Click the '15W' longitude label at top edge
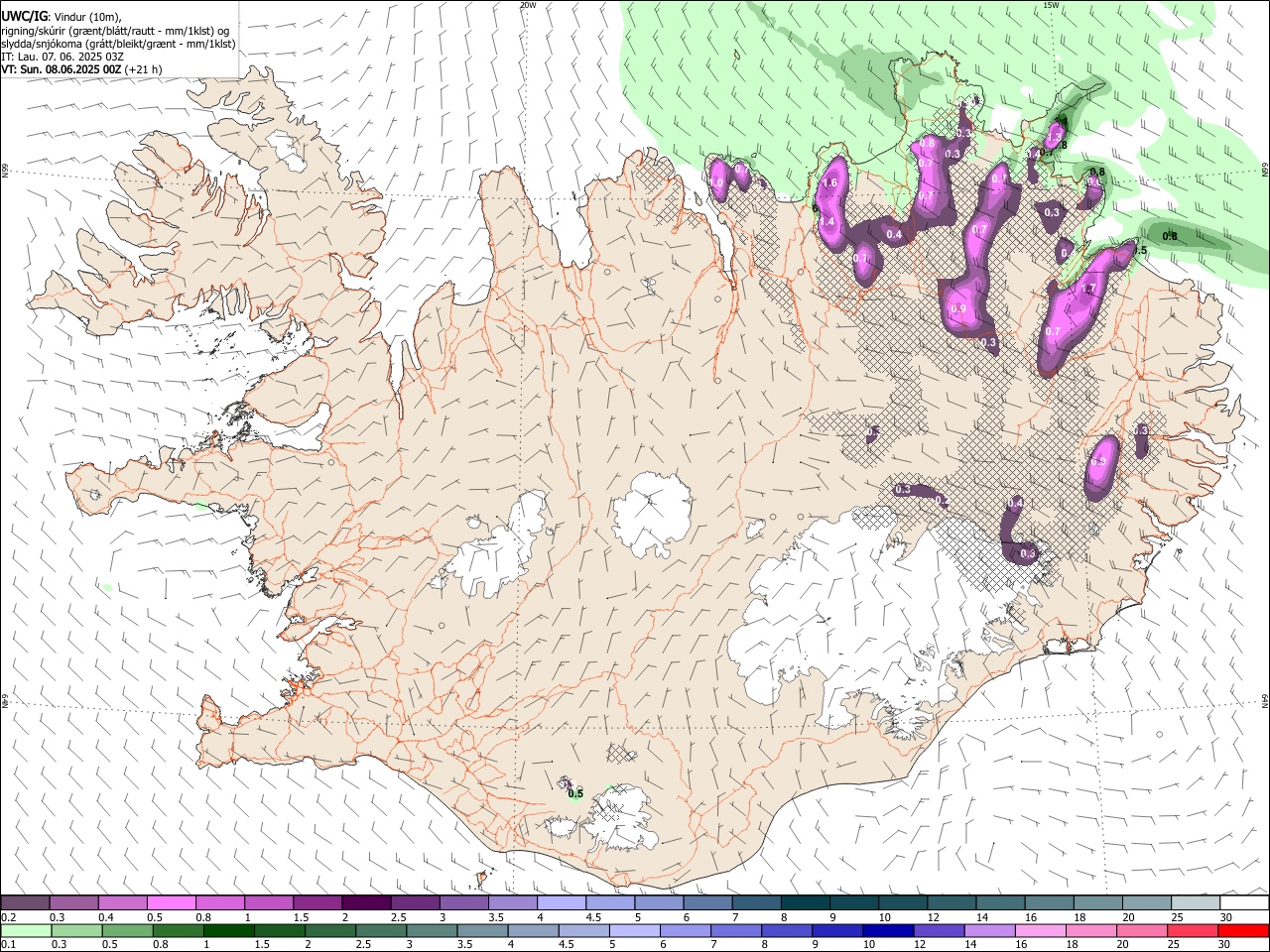1270x952 pixels. [x=1051, y=5]
